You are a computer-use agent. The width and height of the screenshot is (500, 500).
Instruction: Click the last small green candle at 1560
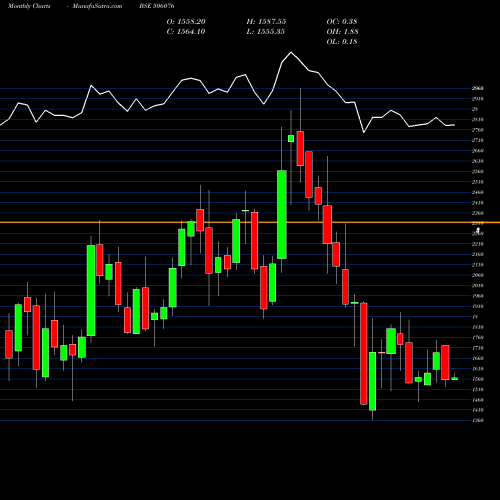455,379
